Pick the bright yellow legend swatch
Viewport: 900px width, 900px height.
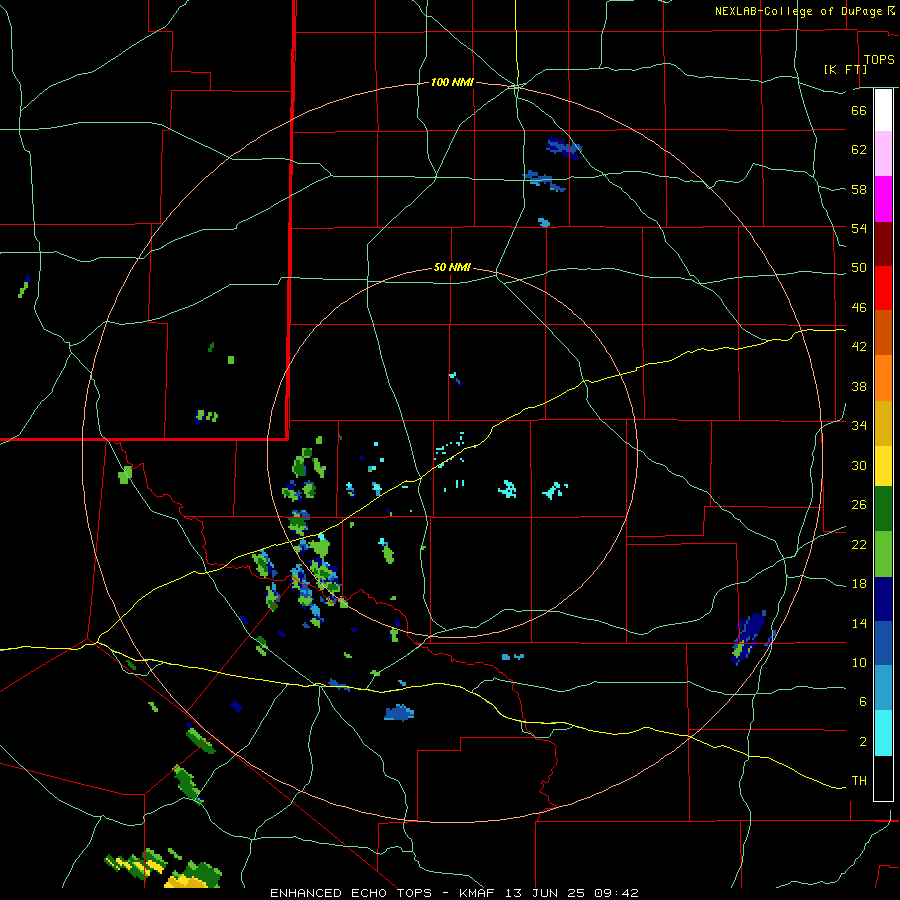(883, 465)
